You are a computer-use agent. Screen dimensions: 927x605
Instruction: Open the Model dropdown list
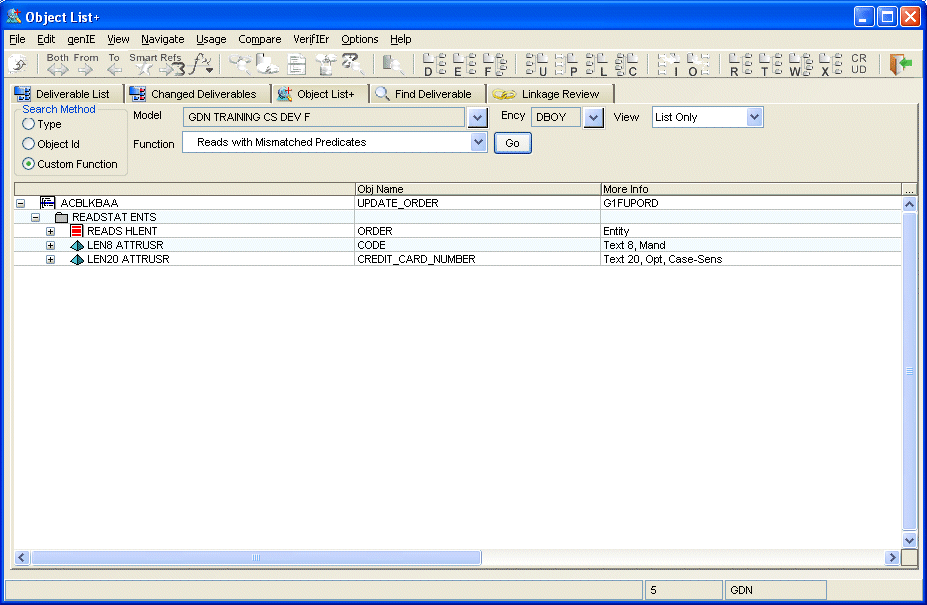point(476,118)
